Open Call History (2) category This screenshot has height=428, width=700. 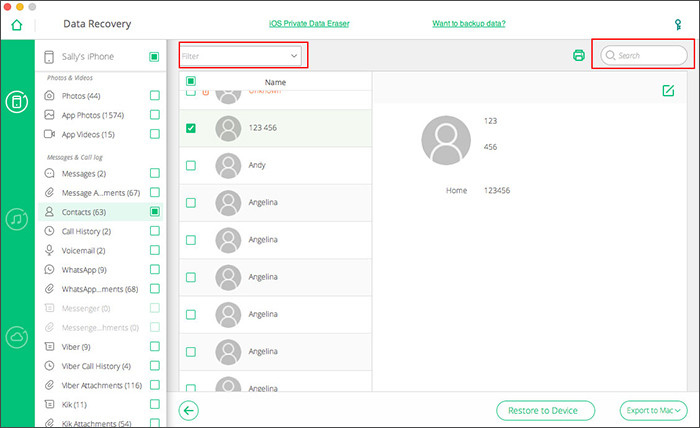(x=85, y=231)
